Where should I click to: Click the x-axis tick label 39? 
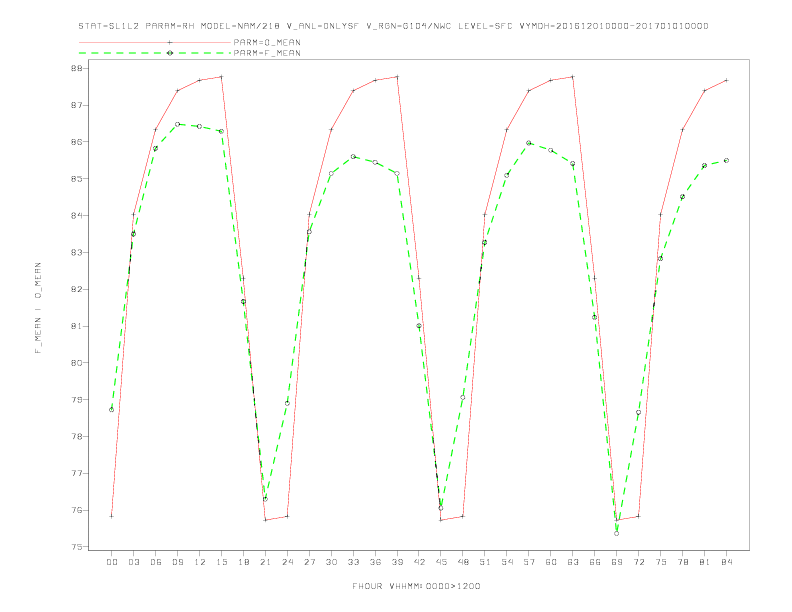point(397,562)
